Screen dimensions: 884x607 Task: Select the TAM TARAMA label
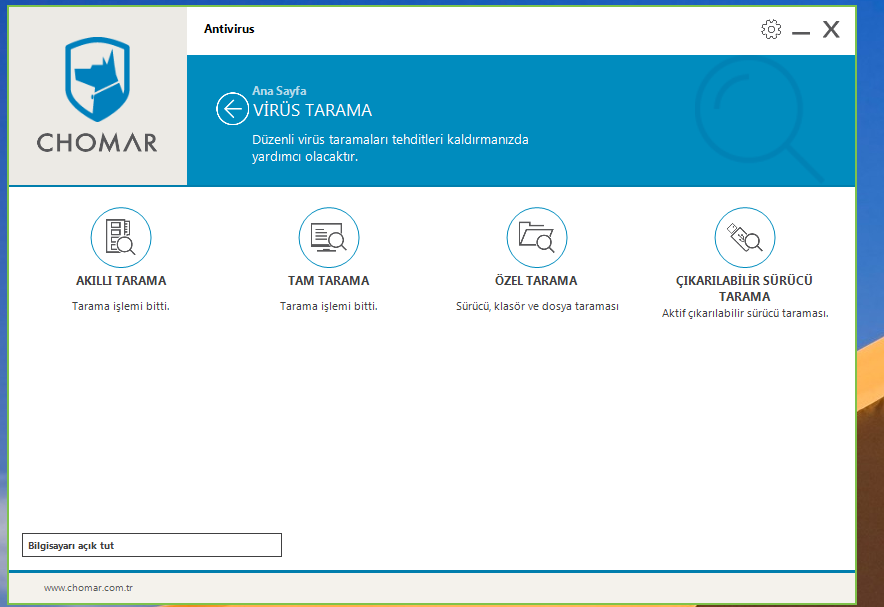click(x=329, y=281)
